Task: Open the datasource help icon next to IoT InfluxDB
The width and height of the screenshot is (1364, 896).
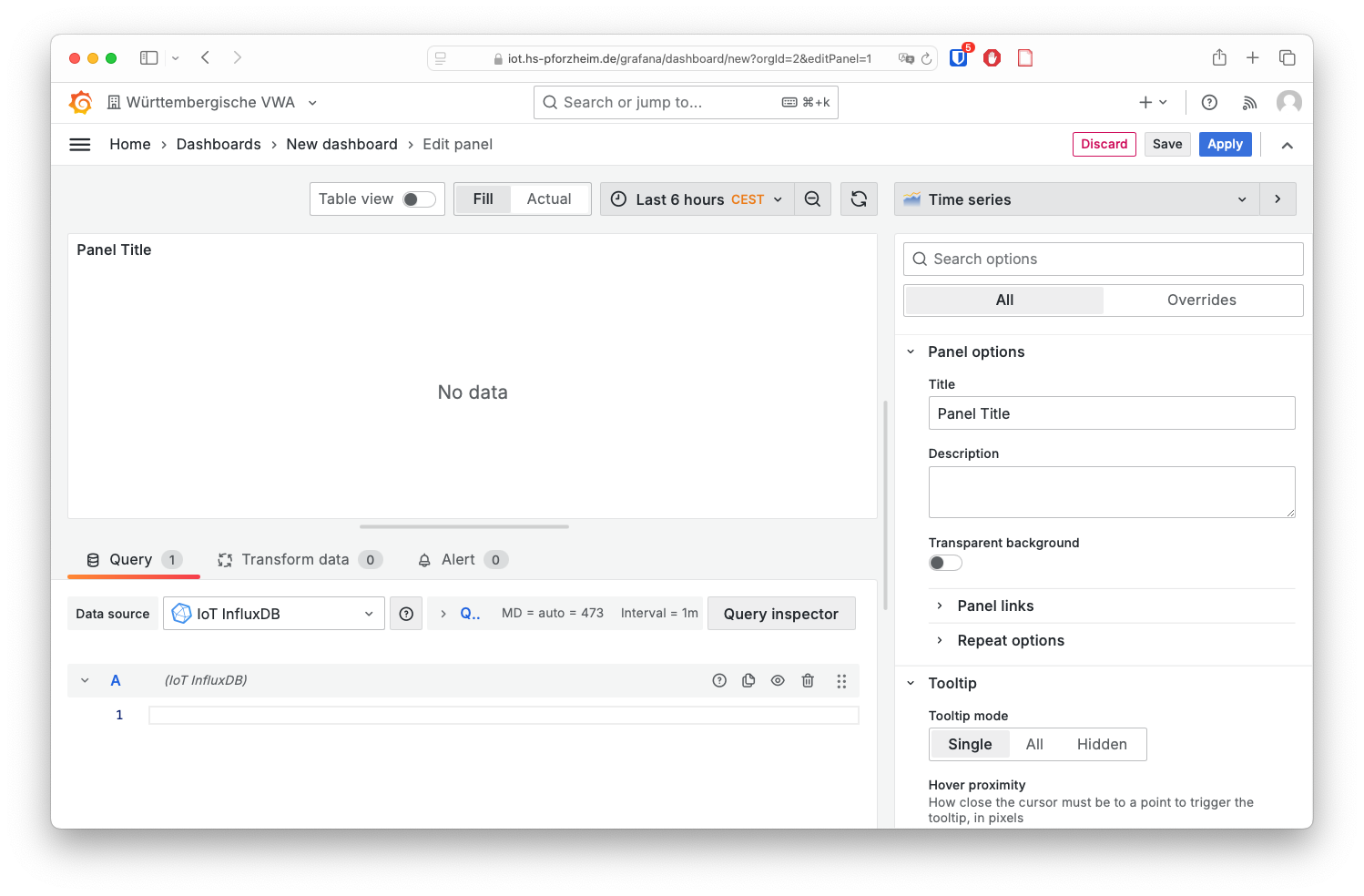Action: [x=406, y=613]
